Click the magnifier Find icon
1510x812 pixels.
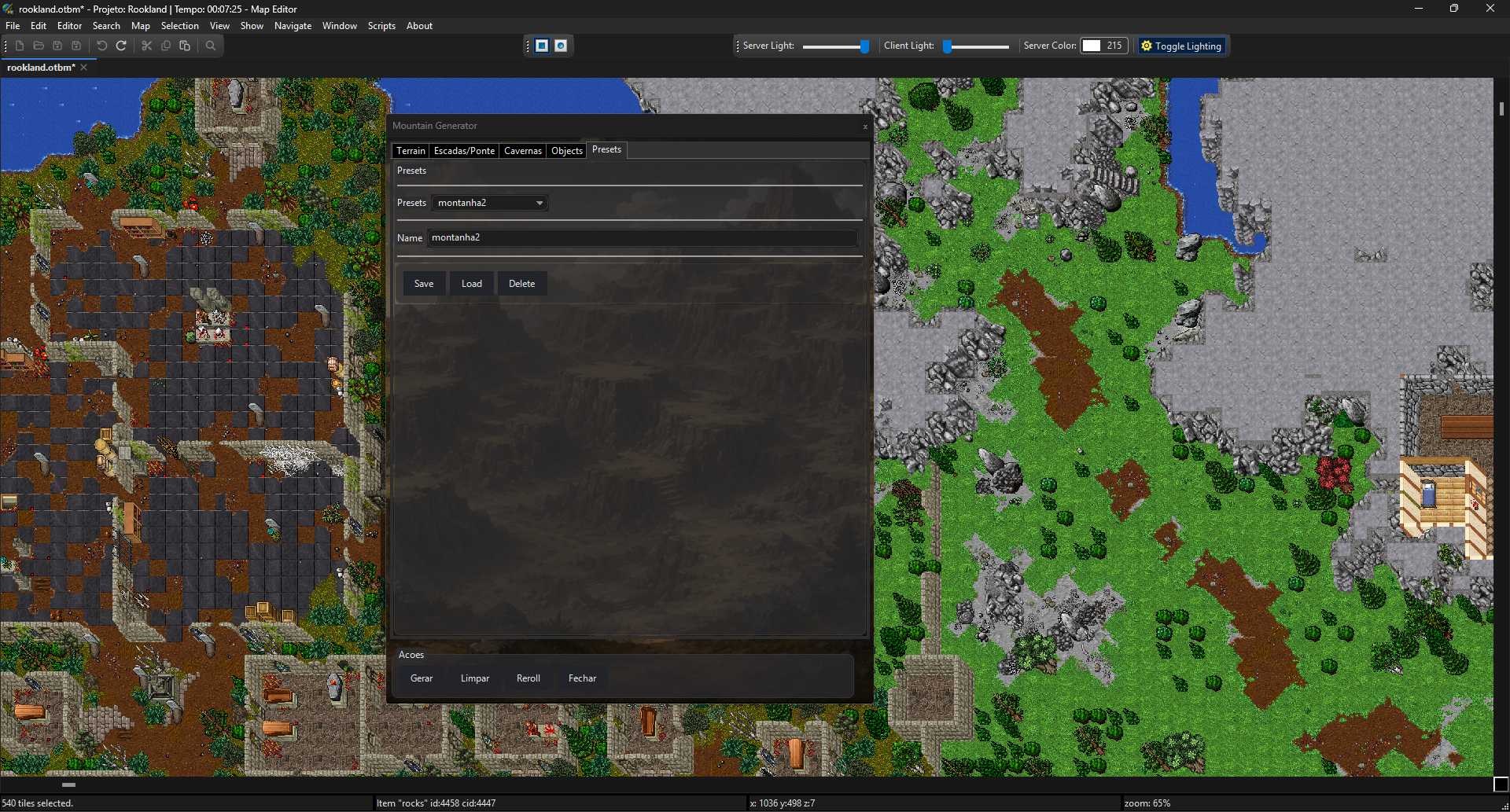click(211, 46)
